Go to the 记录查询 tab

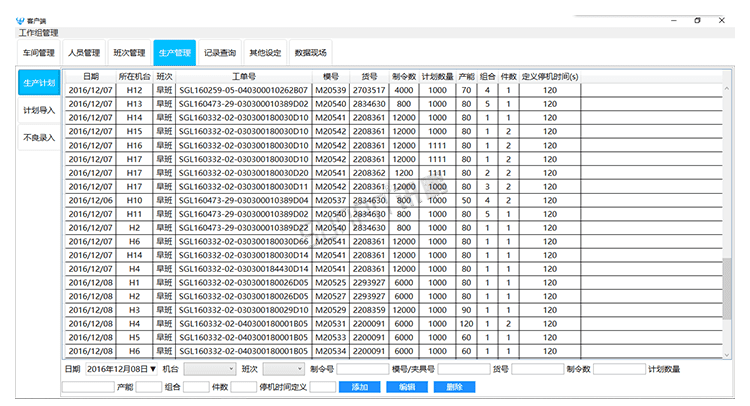[220, 53]
